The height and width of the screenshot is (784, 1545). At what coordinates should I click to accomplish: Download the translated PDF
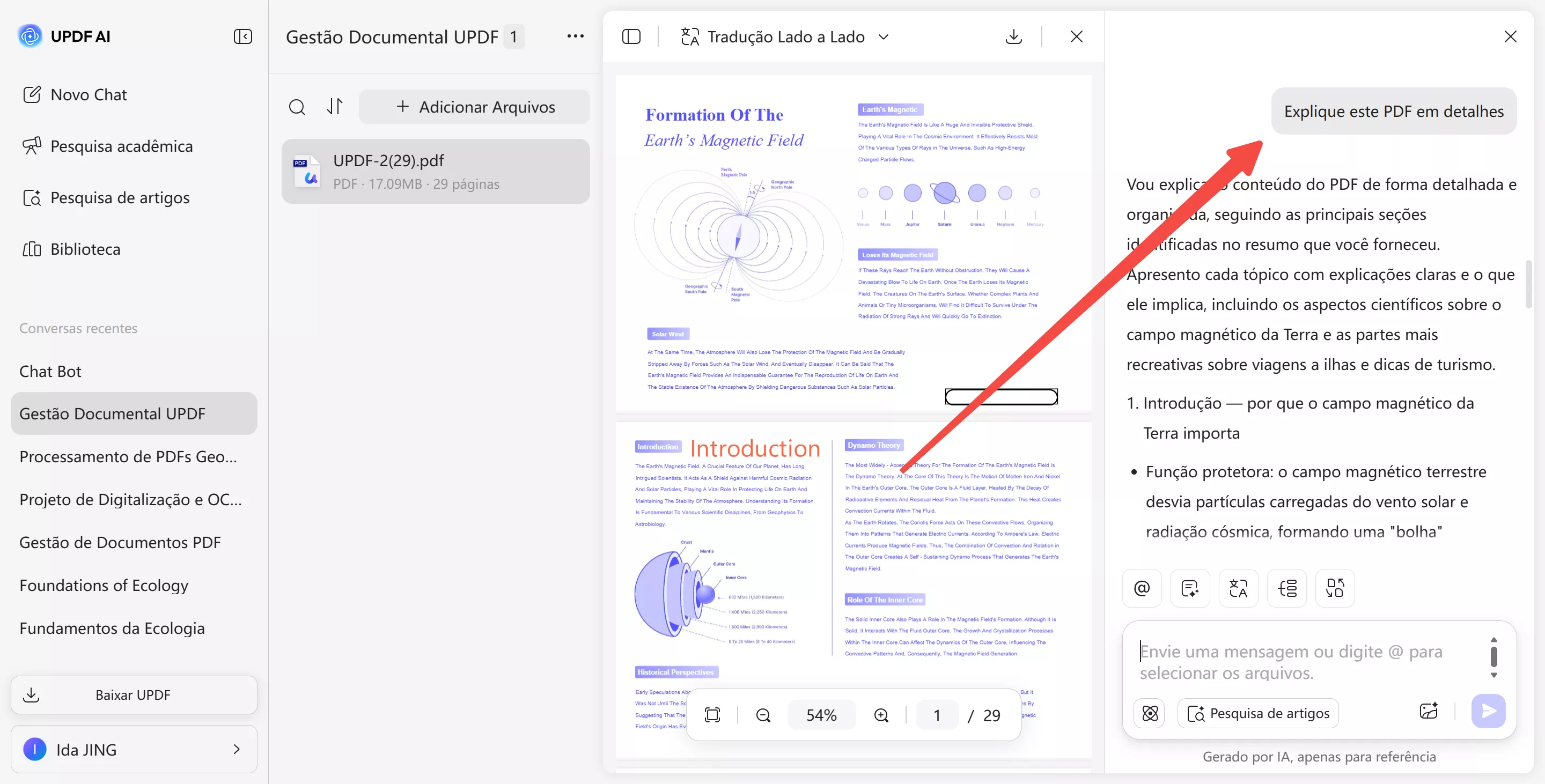pyautogui.click(x=1013, y=36)
